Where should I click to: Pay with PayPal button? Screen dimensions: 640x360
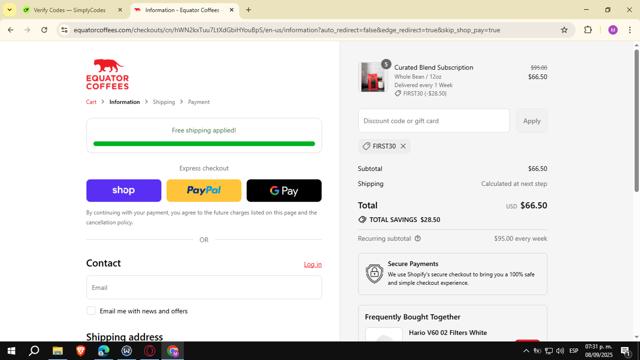click(x=204, y=190)
